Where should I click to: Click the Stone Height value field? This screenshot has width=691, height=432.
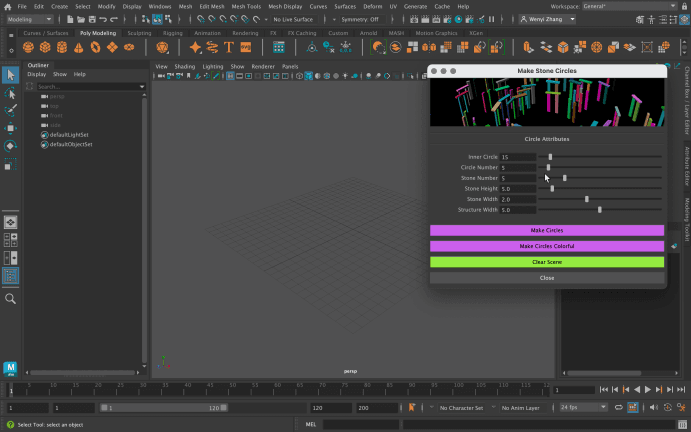coord(518,189)
